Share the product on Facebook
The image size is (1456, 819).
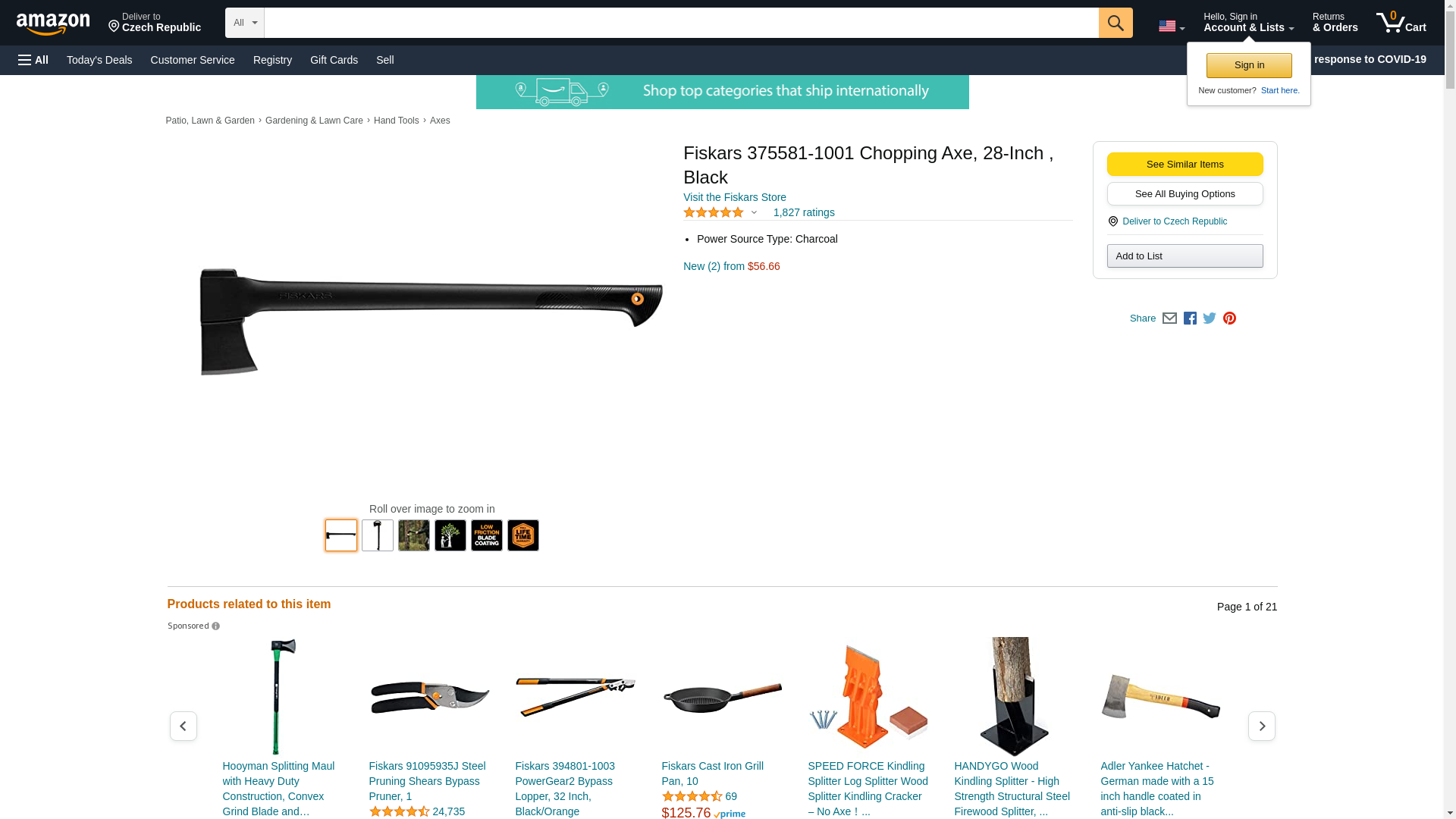pyautogui.click(x=1190, y=318)
